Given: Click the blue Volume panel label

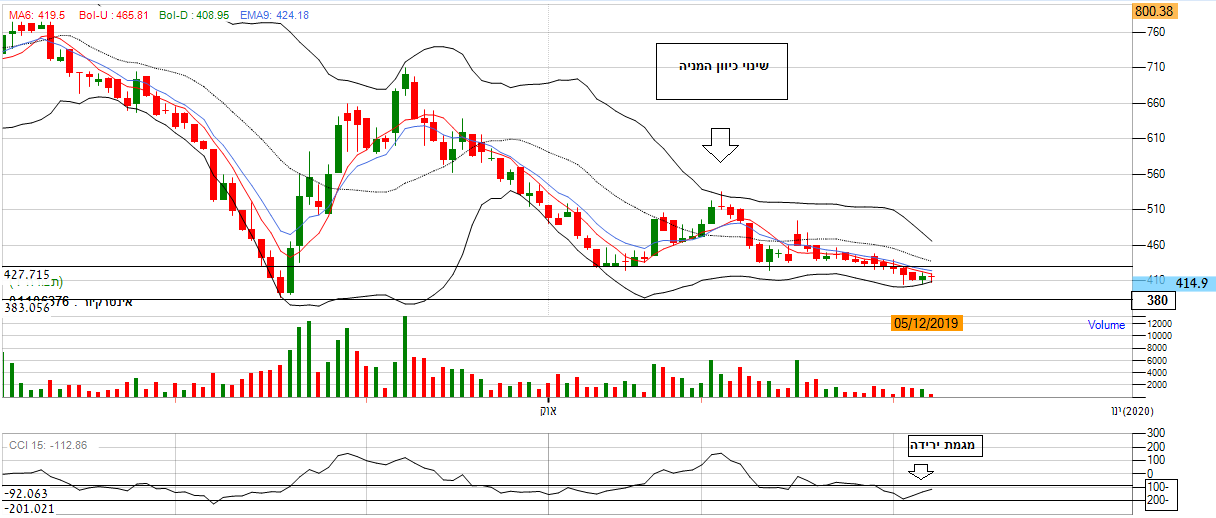Looking at the screenshot, I should pyautogui.click(x=1106, y=325).
